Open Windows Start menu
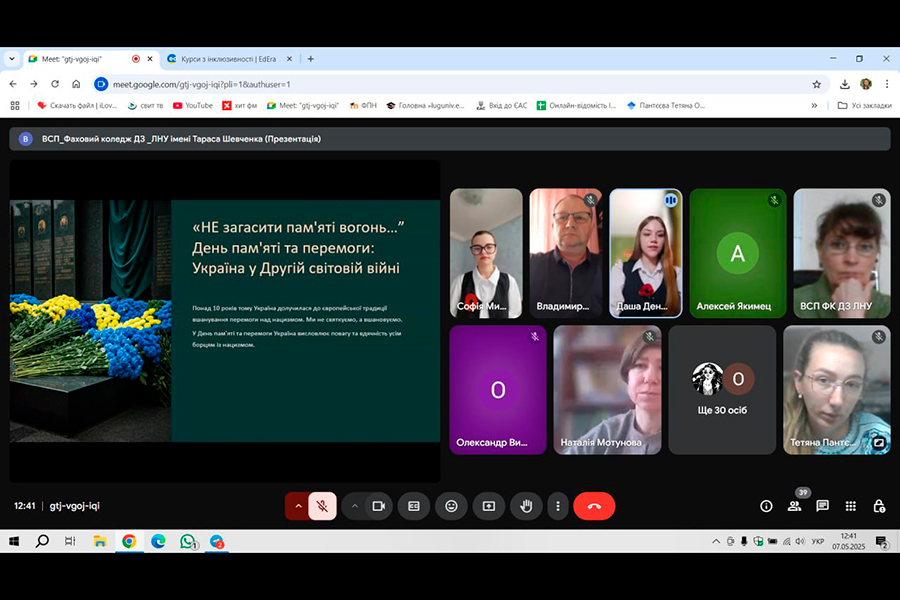This screenshot has height=600, width=900. pyautogui.click(x=14, y=541)
